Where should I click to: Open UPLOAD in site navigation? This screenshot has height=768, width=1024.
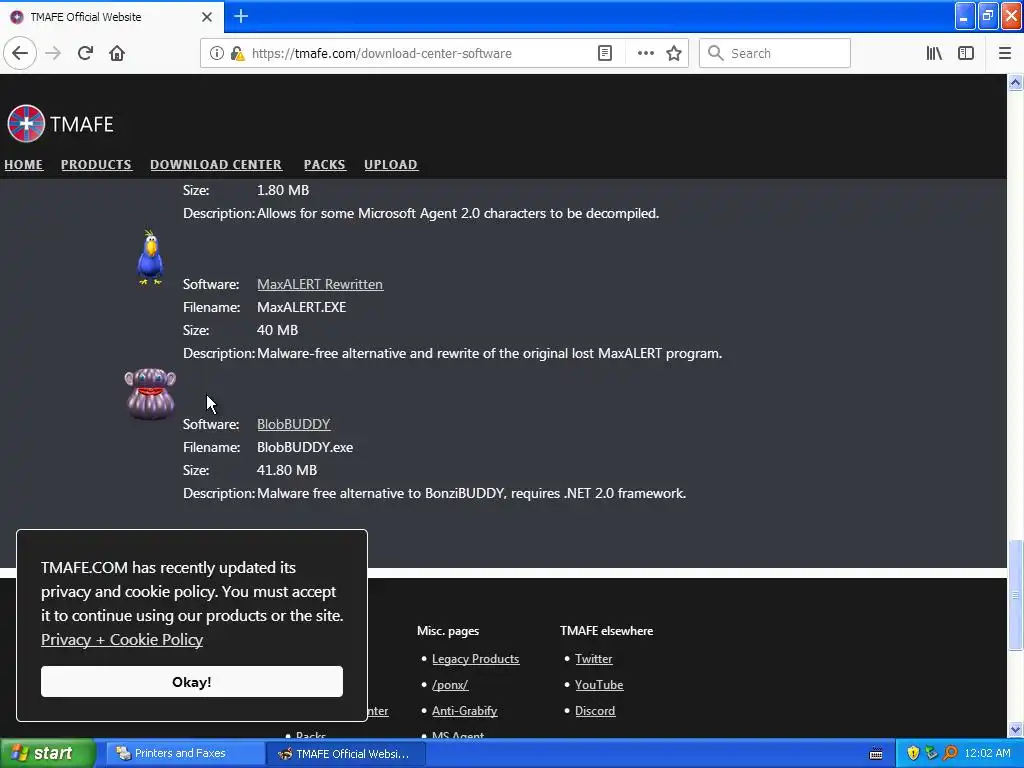(x=391, y=165)
